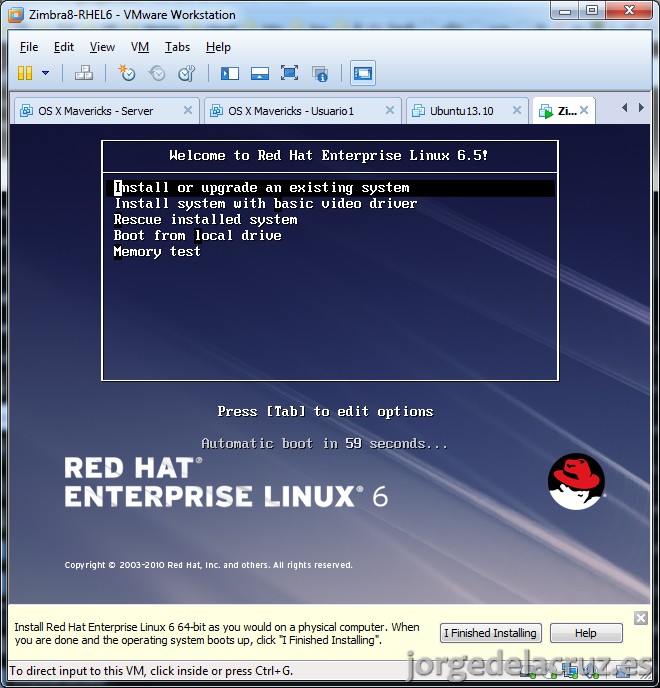Minimize the VMware Workstation window
The image size is (660, 688).
tap(565, 11)
